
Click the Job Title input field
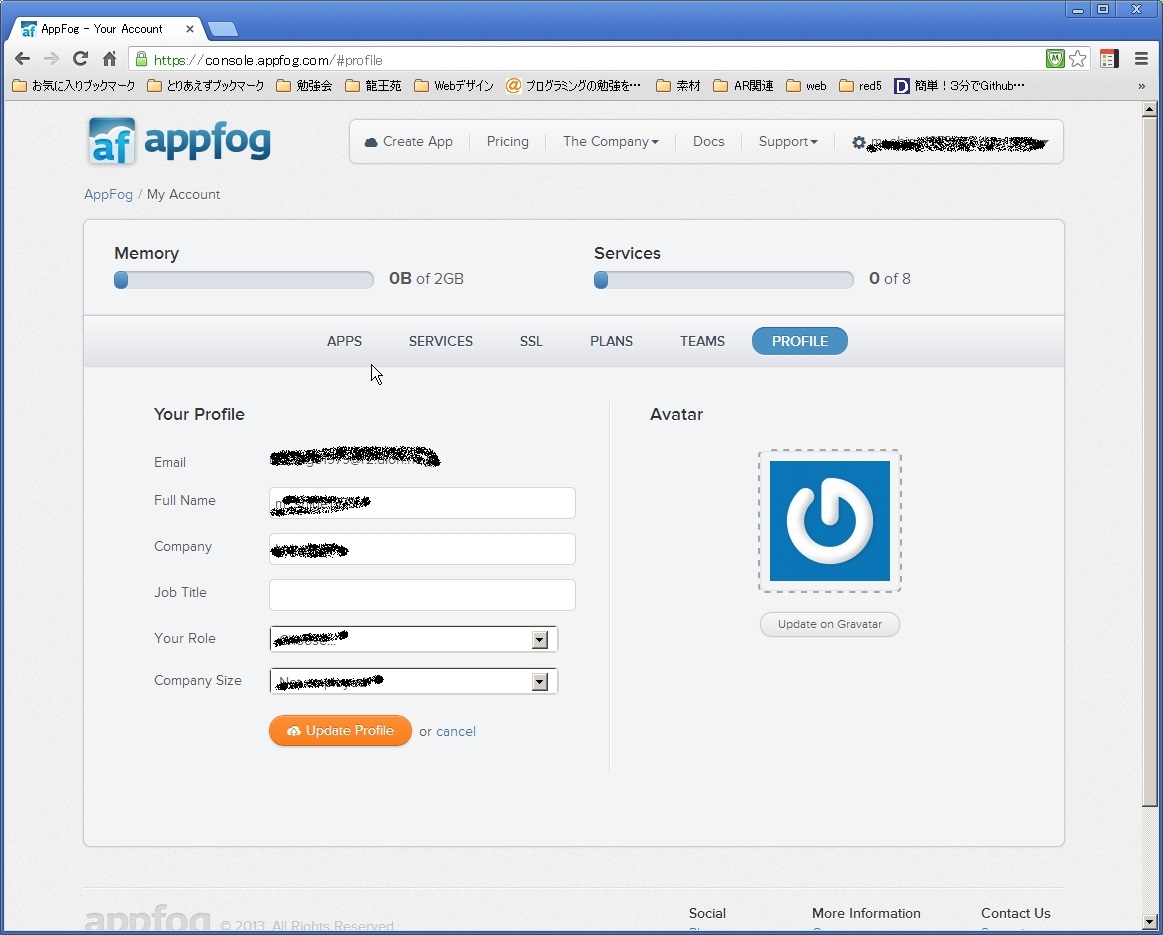tap(422, 595)
